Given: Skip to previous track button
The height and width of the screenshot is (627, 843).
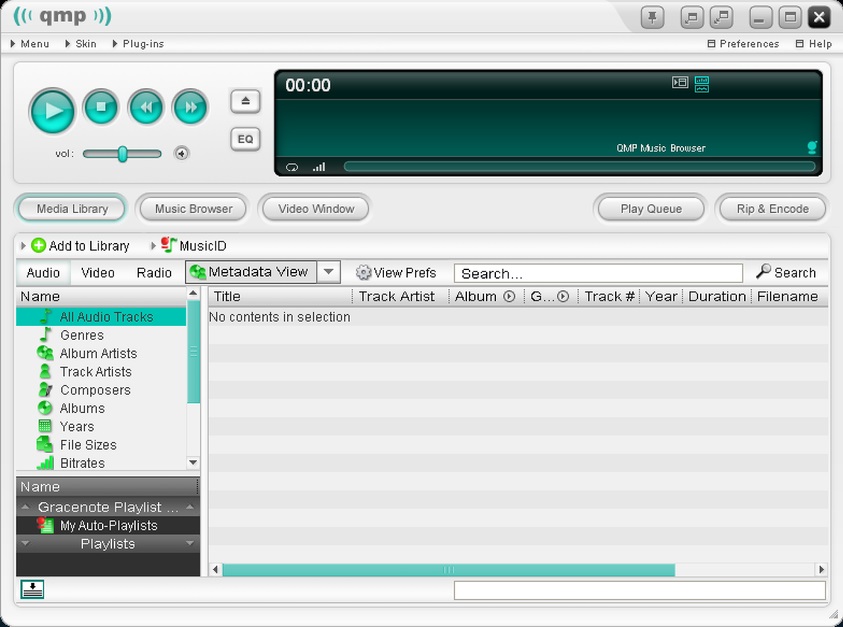Looking at the screenshot, I should pyautogui.click(x=146, y=107).
